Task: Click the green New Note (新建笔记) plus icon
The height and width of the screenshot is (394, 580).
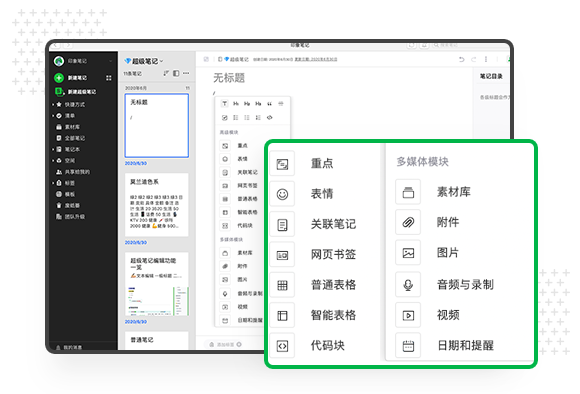Action: (59, 78)
